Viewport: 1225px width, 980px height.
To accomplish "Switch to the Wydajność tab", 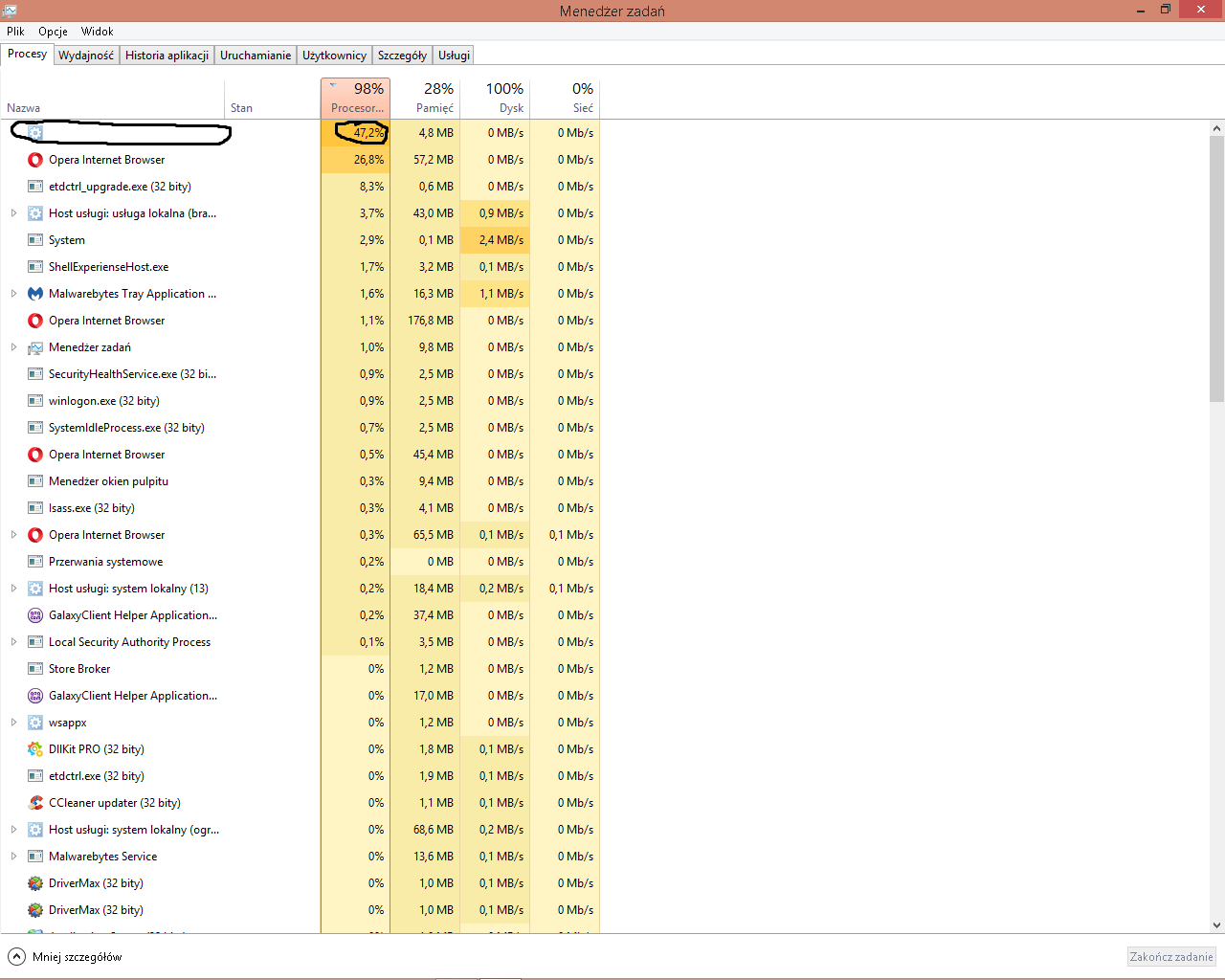I will (86, 56).
